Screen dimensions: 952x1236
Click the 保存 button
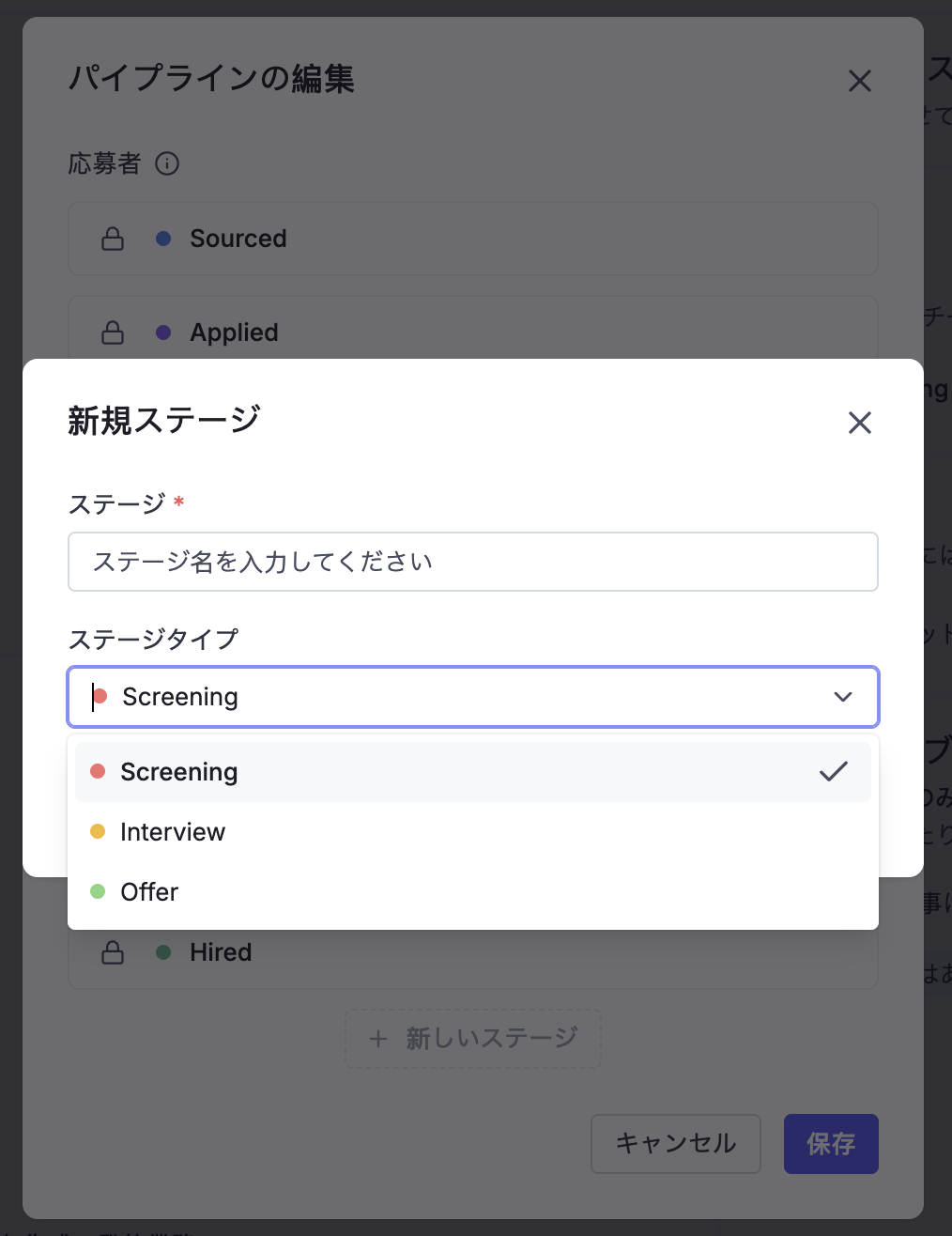click(x=831, y=1144)
